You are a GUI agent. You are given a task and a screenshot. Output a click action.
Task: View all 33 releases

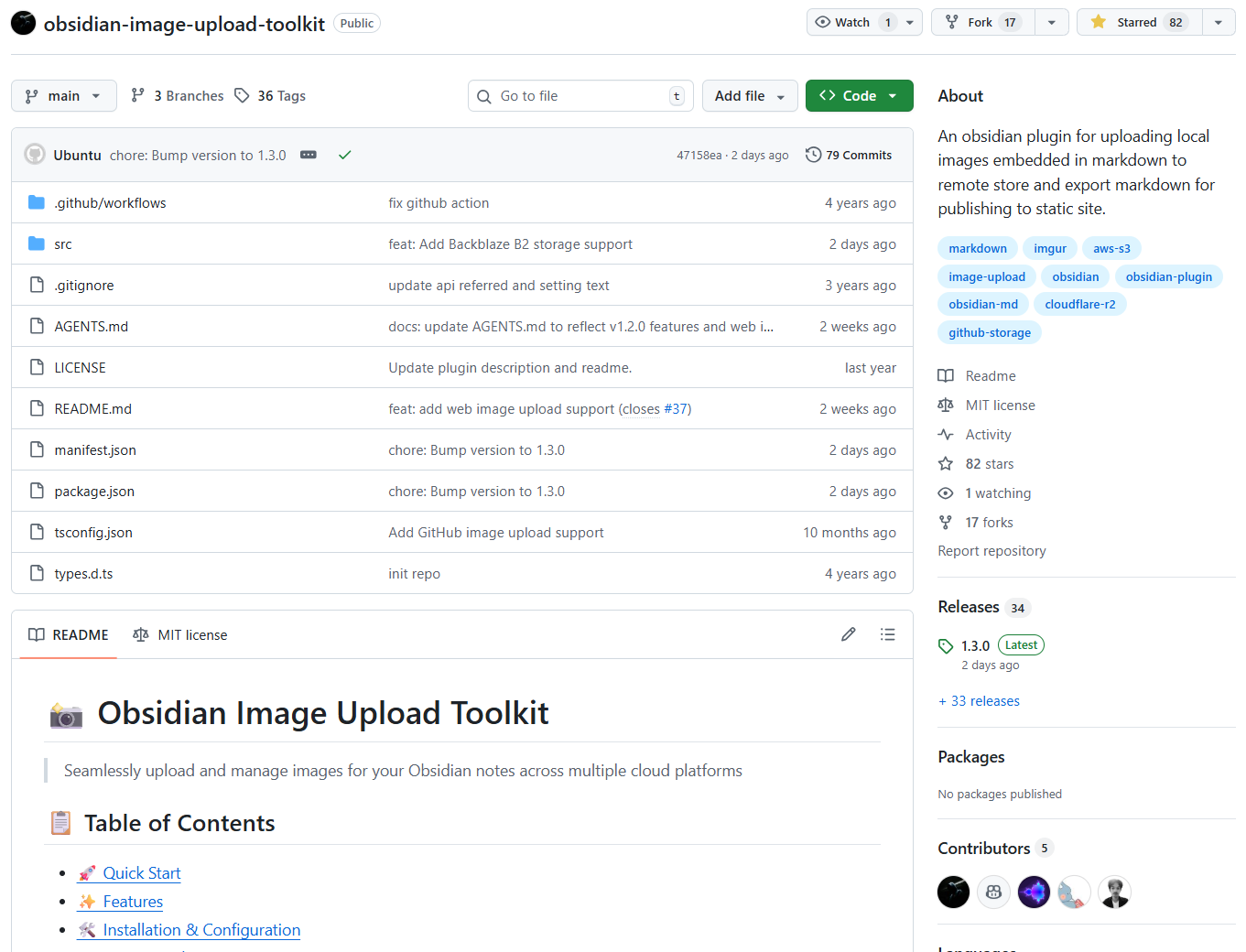tap(979, 700)
